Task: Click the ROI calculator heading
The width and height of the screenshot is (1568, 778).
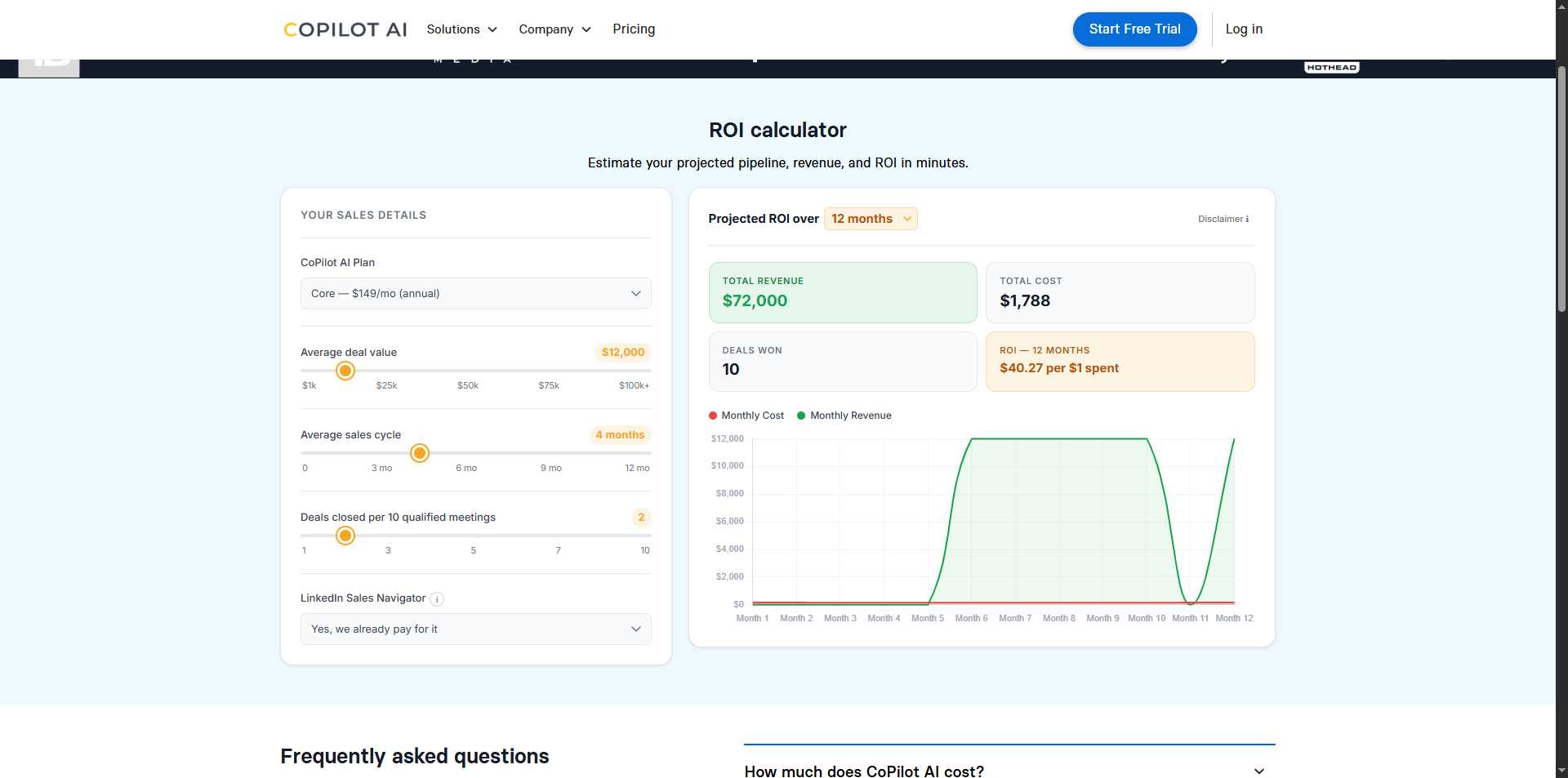Action: (x=777, y=130)
